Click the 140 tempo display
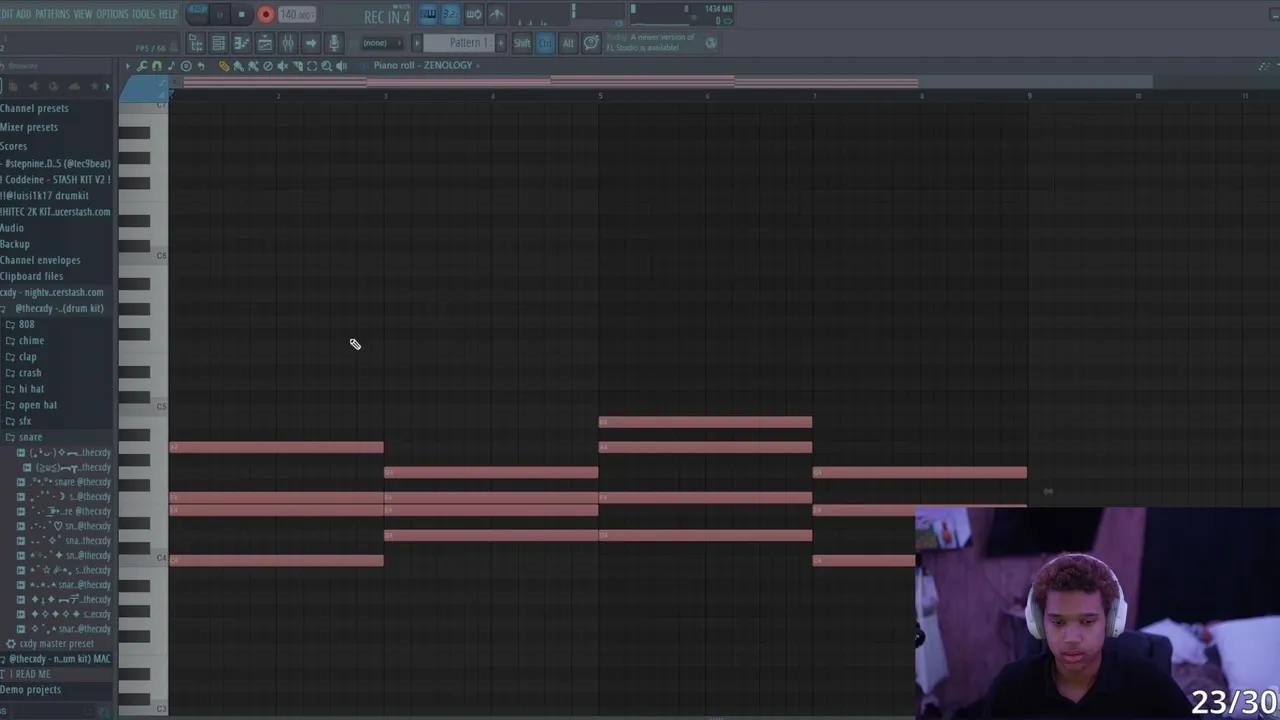Image resolution: width=1280 pixels, height=720 pixels. [297, 14]
